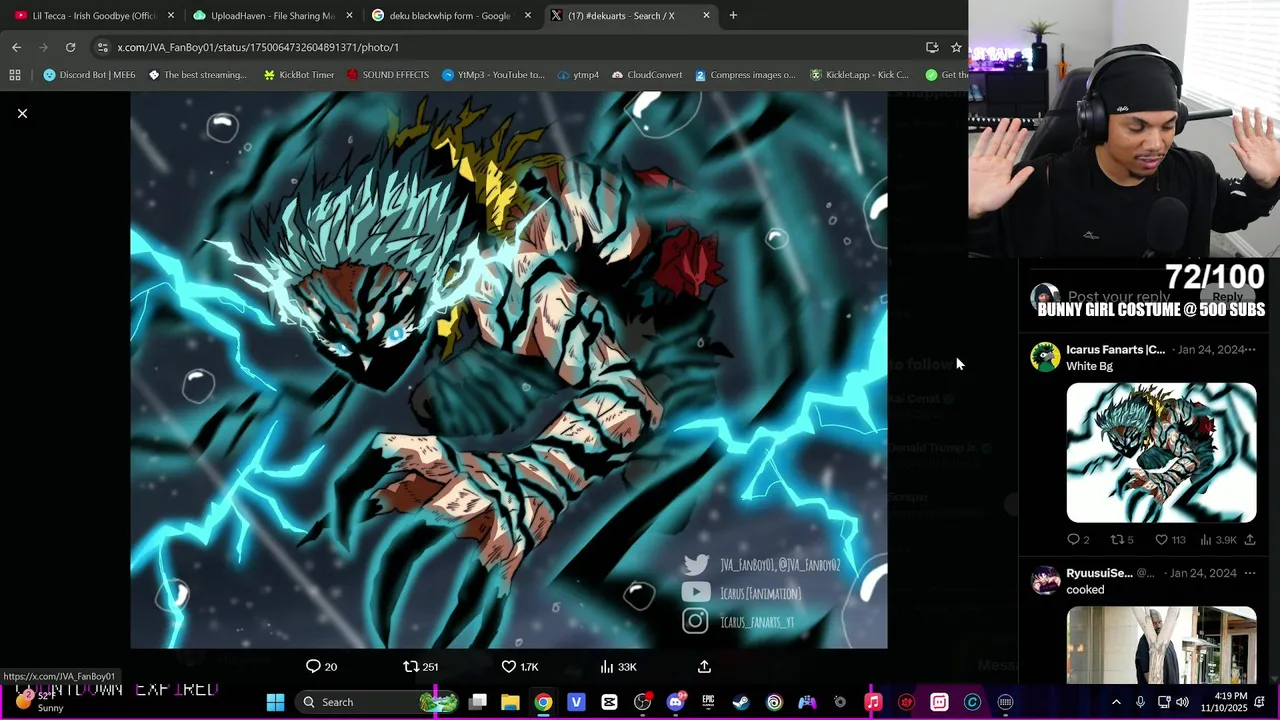Open the Discord Bot | MEE6 bookmark

[x=89, y=75]
